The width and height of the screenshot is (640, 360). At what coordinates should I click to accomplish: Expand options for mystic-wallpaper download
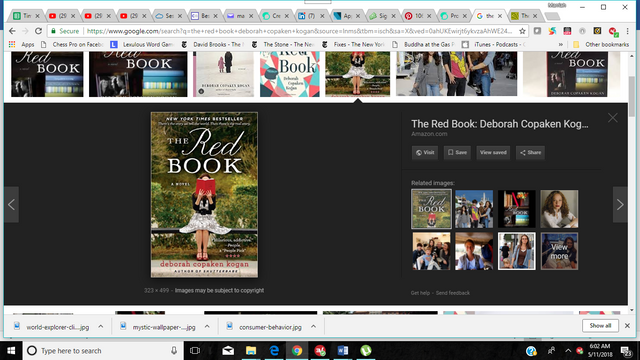coord(207,327)
